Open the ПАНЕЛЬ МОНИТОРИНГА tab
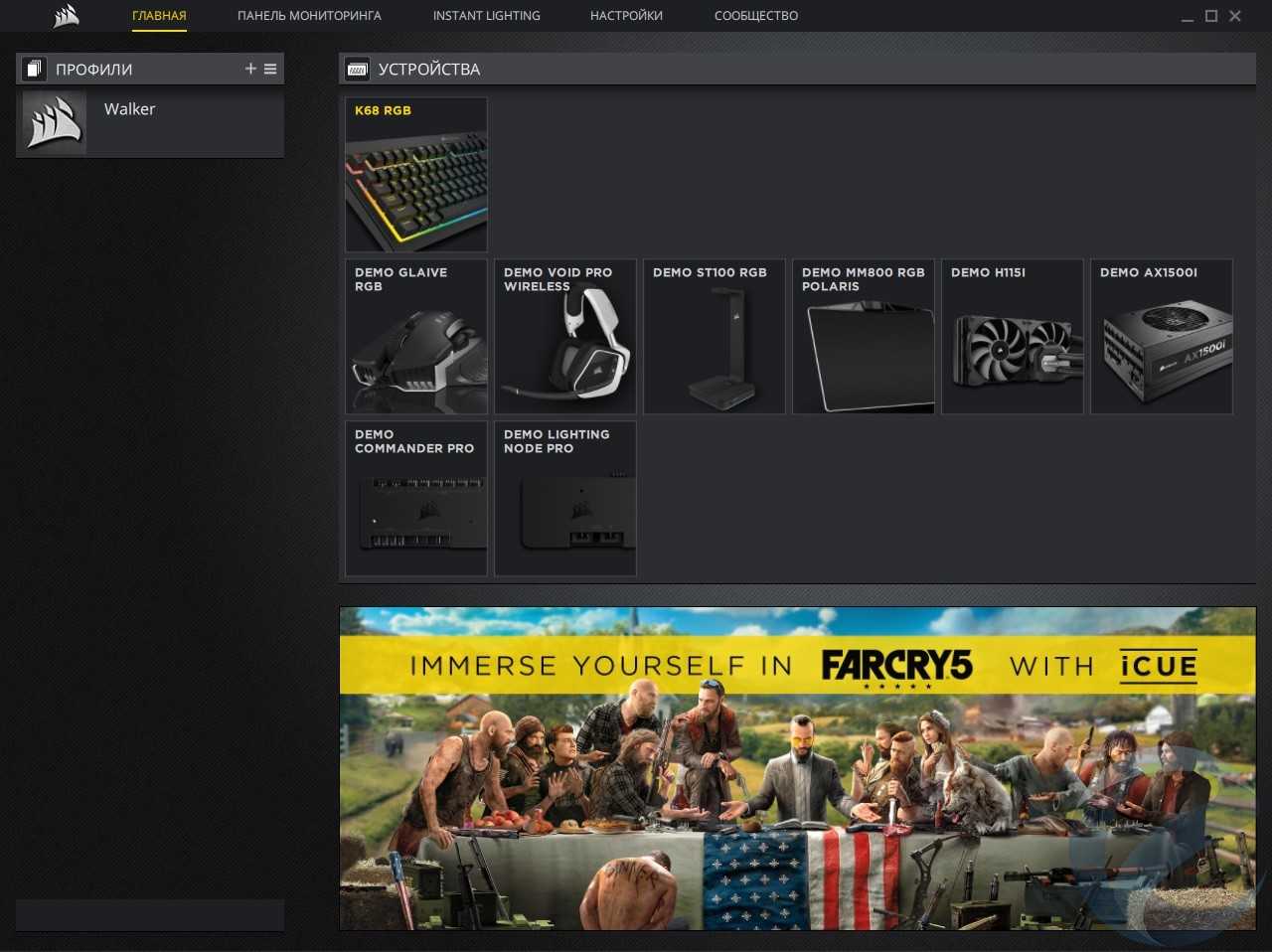 309,16
